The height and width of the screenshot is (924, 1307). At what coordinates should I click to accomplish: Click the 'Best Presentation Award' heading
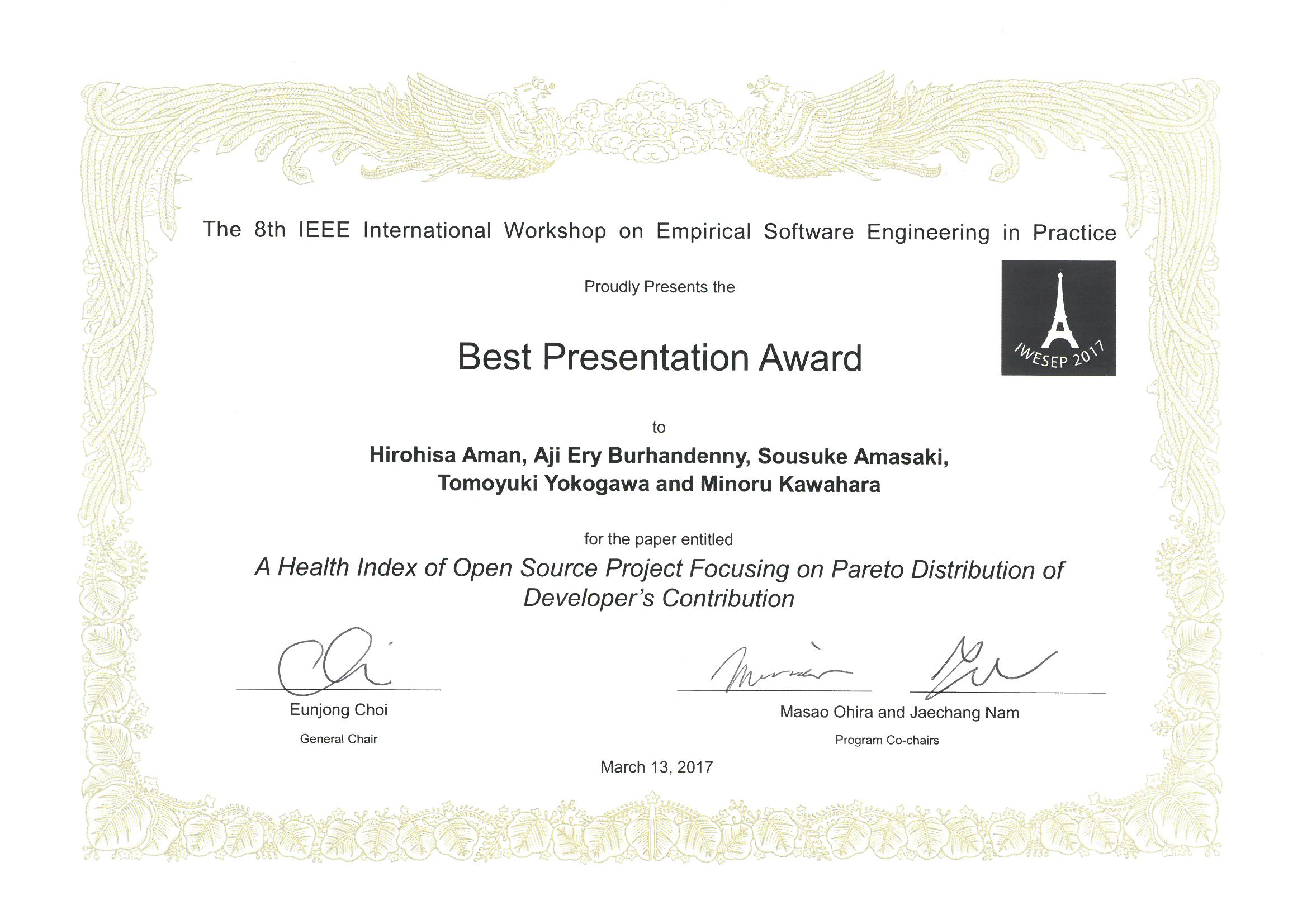tap(660, 358)
